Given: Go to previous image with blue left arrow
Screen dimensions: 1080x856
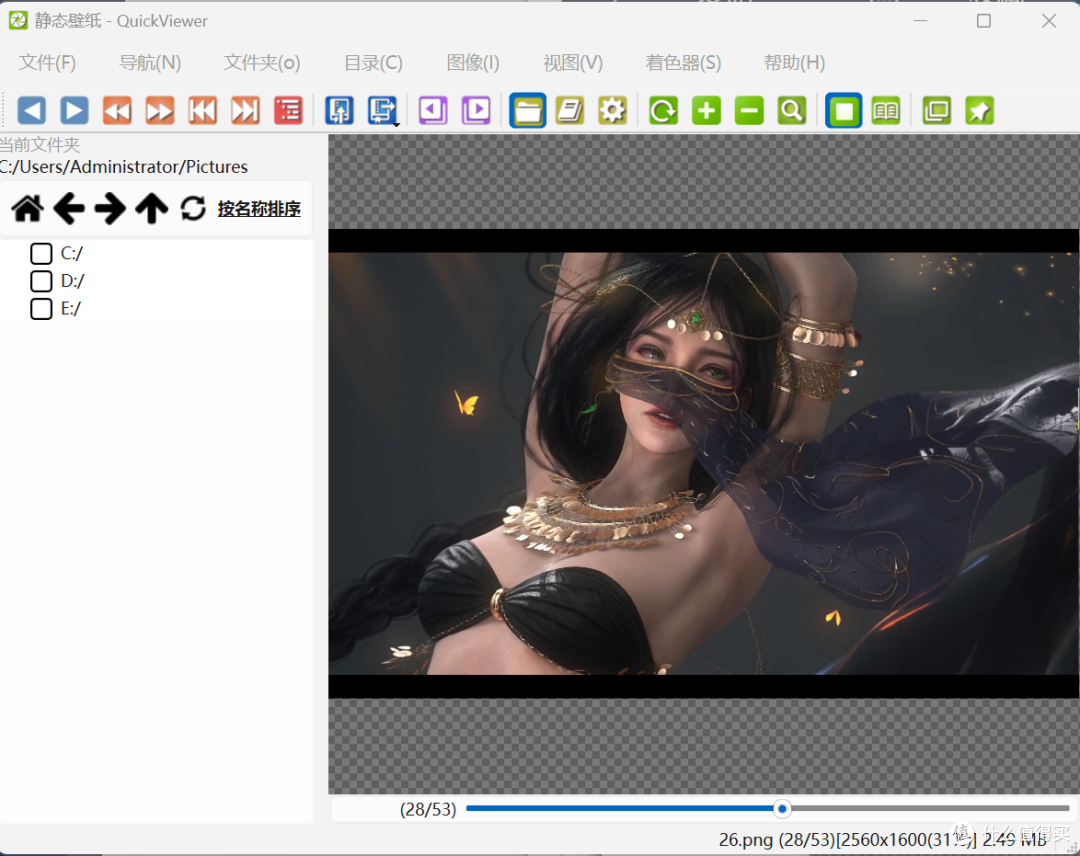Looking at the screenshot, I should click(x=32, y=110).
